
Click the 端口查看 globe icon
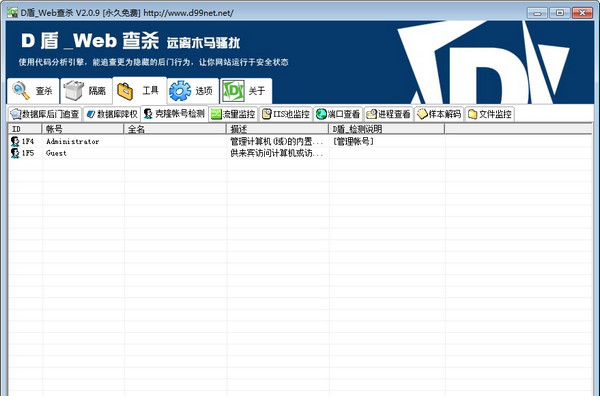click(x=321, y=114)
